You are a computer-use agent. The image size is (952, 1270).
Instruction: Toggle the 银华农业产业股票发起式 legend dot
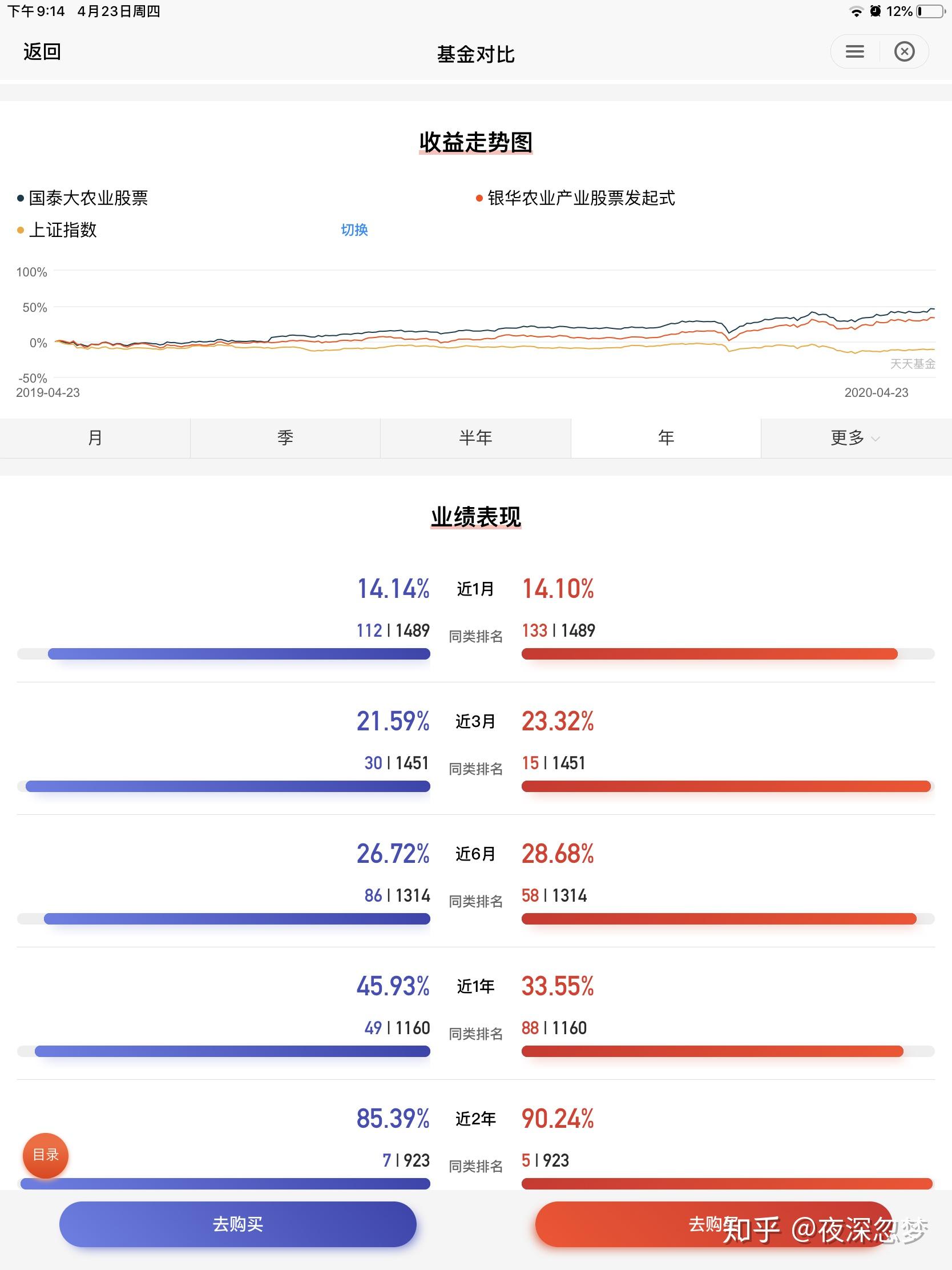point(479,199)
